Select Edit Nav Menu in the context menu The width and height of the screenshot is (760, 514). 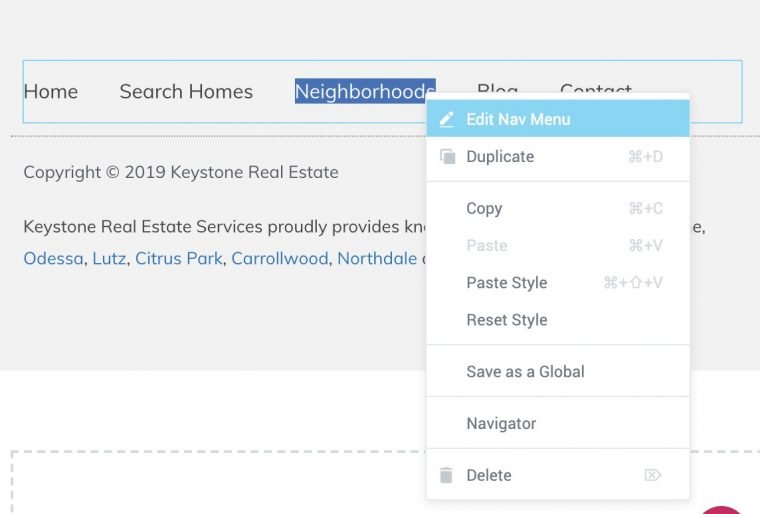click(558, 119)
